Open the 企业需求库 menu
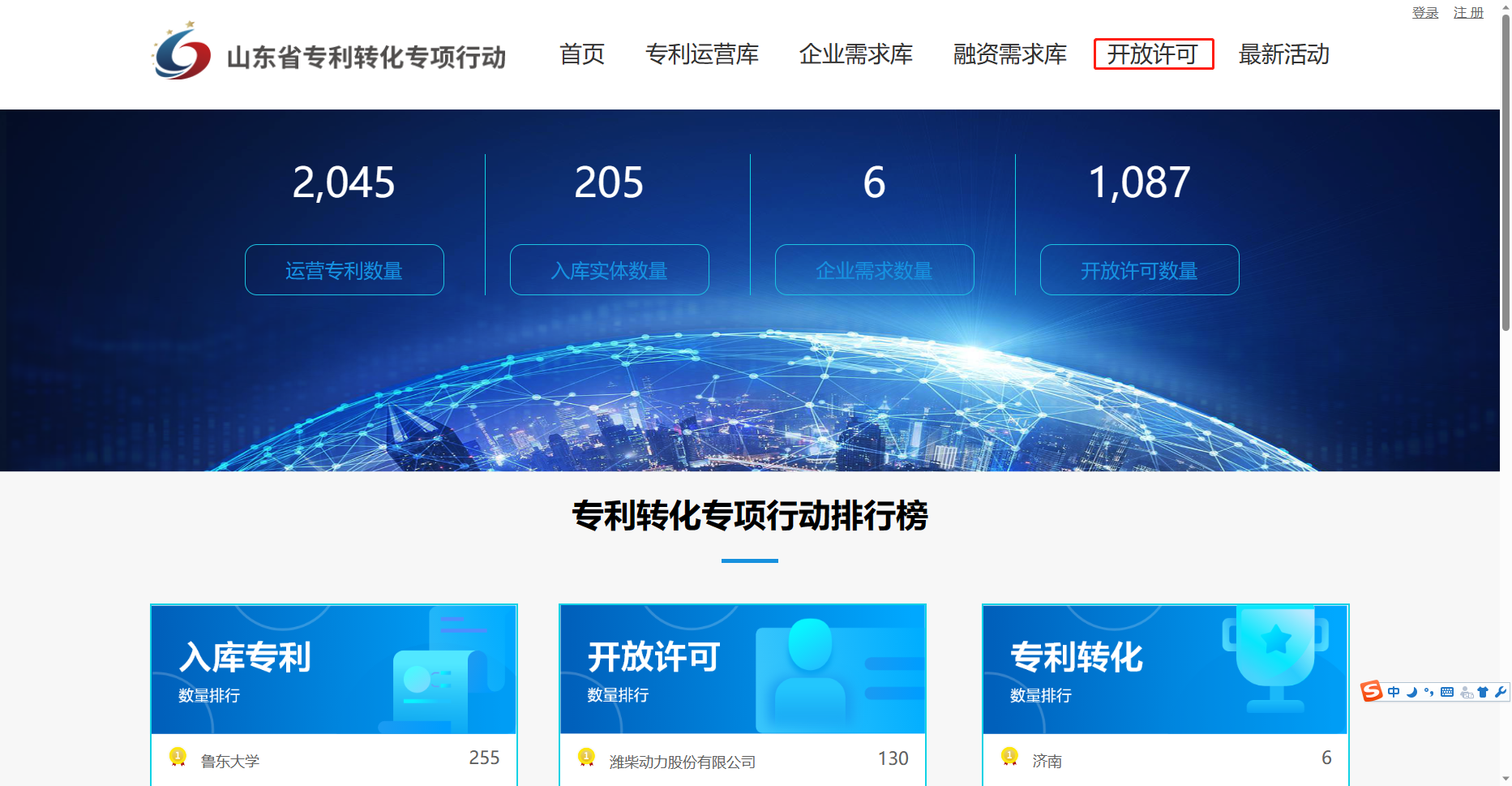The height and width of the screenshot is (786, 1512). tap(856, 54)
